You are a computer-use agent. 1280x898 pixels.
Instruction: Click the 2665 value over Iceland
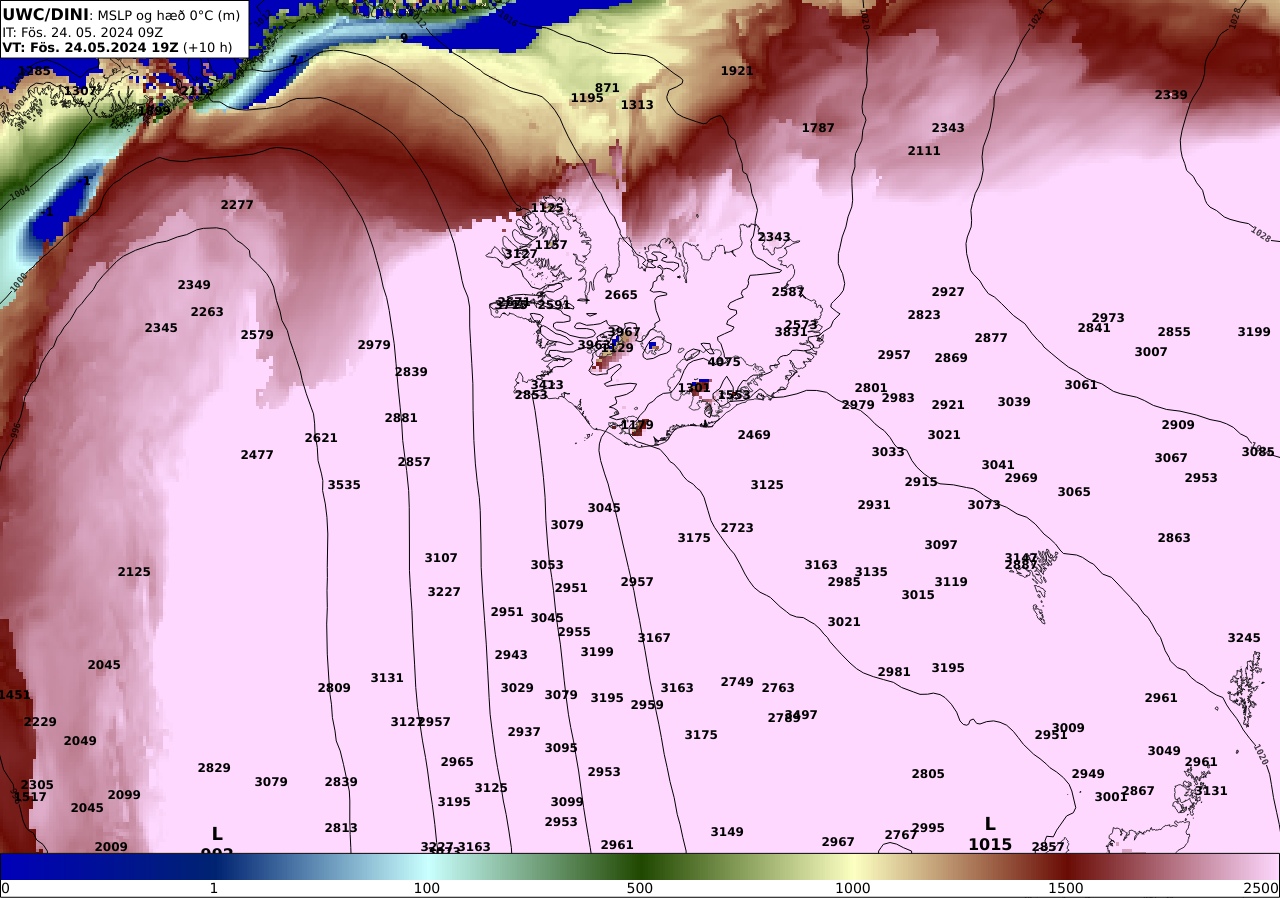coord(621,295)
